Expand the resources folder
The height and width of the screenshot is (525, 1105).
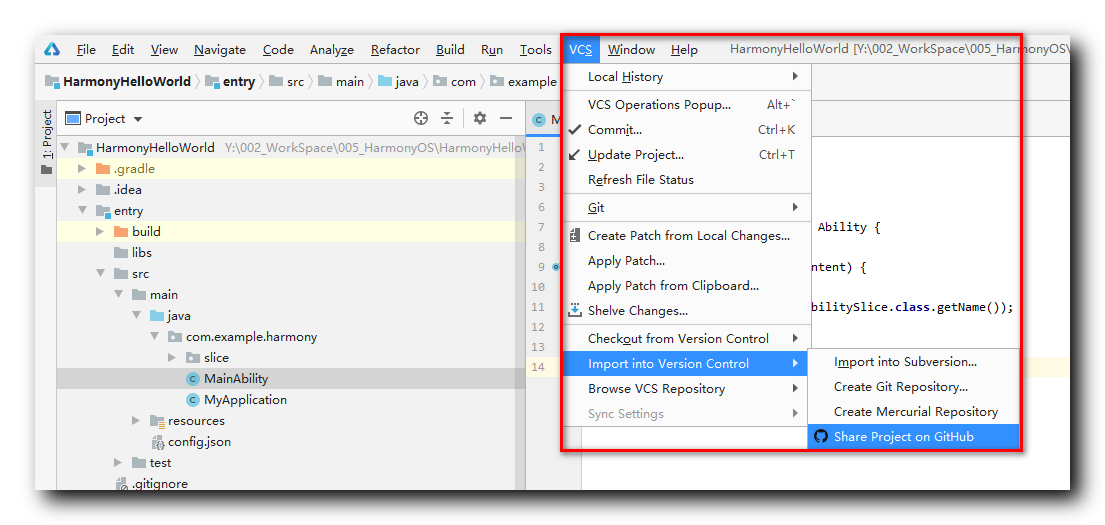(136, 421)
